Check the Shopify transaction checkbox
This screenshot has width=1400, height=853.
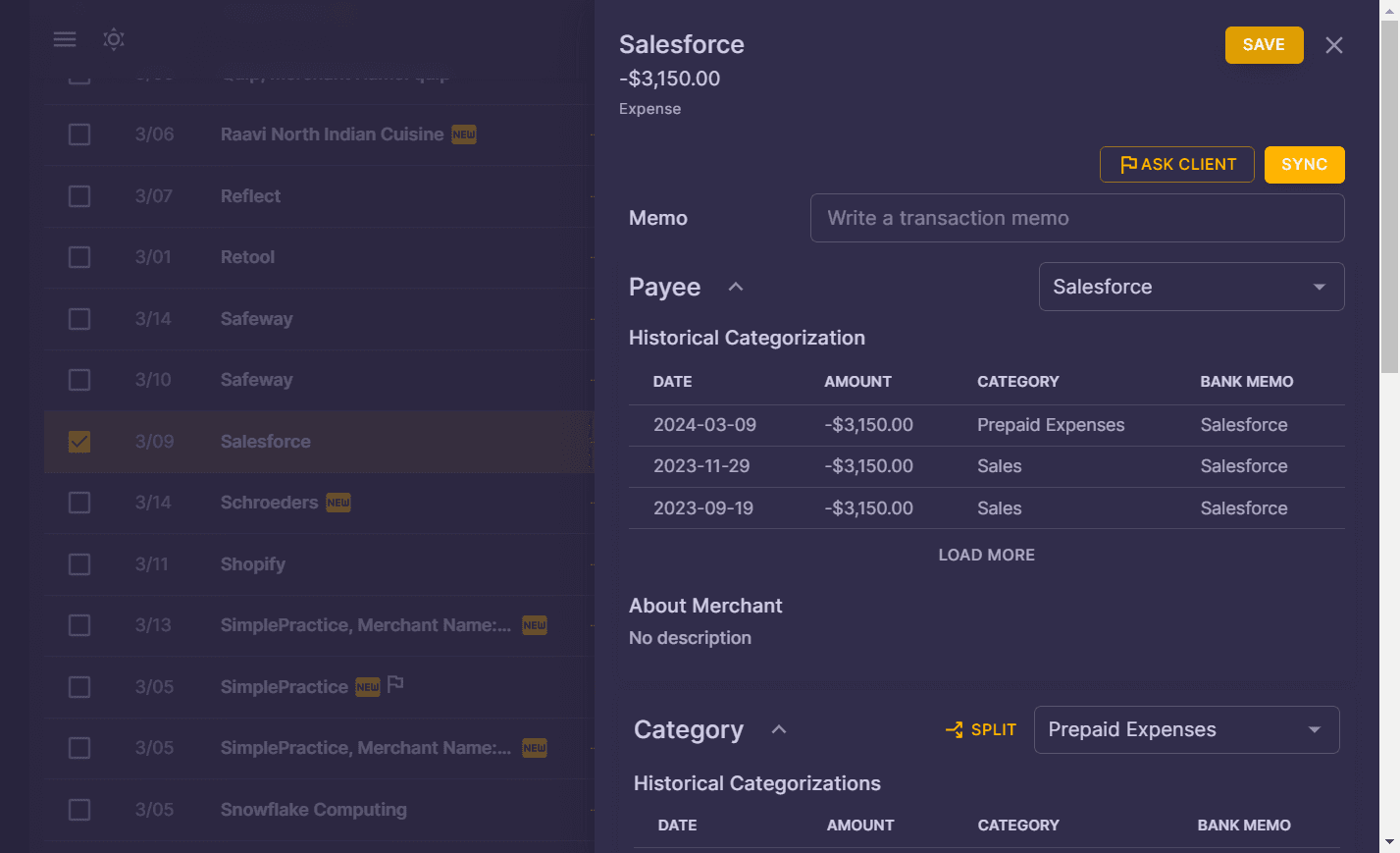click(x=78, y=563)
